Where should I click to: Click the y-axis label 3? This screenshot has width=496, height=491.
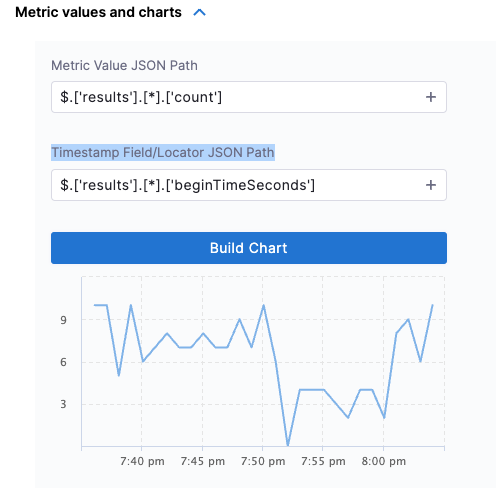point(63,404)
